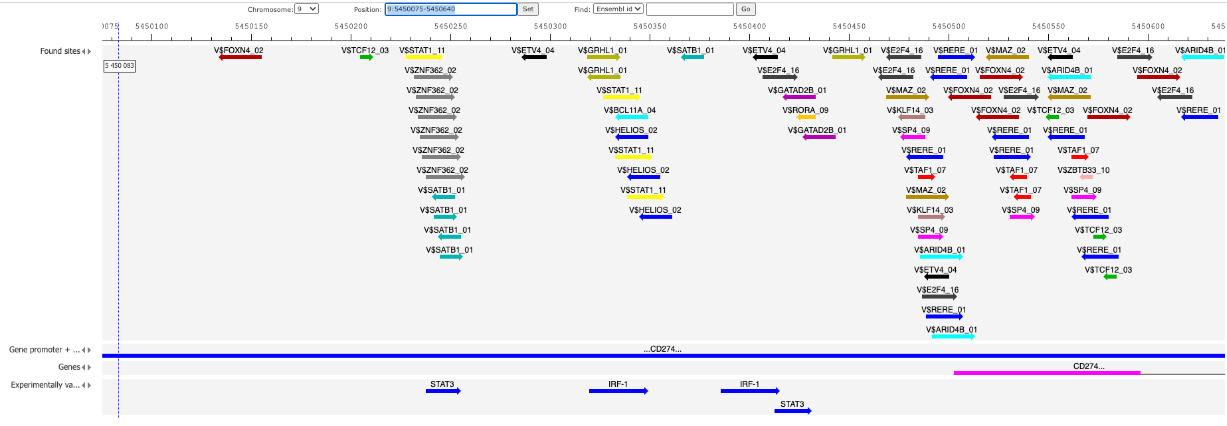Image resolution: width=1227 pixels, height=426 pixels.
Task: Click left arrow of Gene promoter track
Action: pos(85,351)
